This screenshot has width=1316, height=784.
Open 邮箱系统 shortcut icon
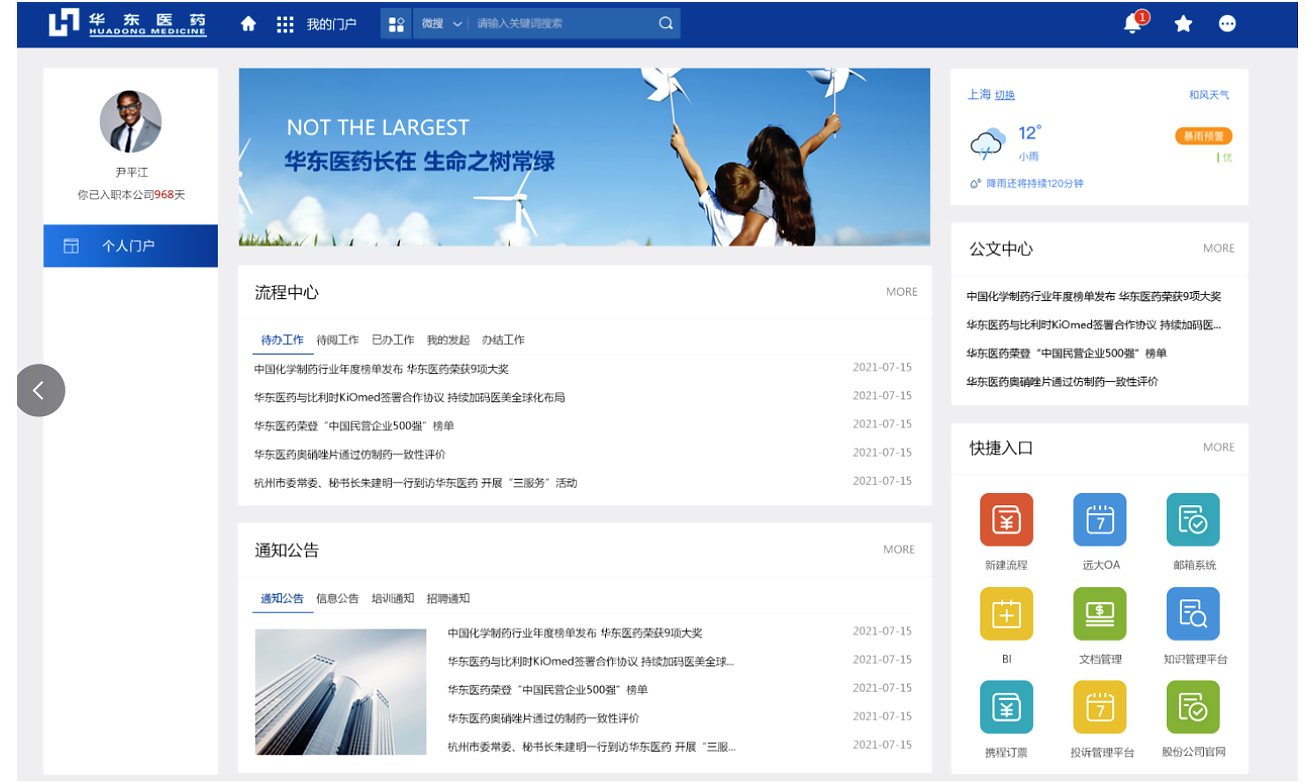click(1193, 519)
